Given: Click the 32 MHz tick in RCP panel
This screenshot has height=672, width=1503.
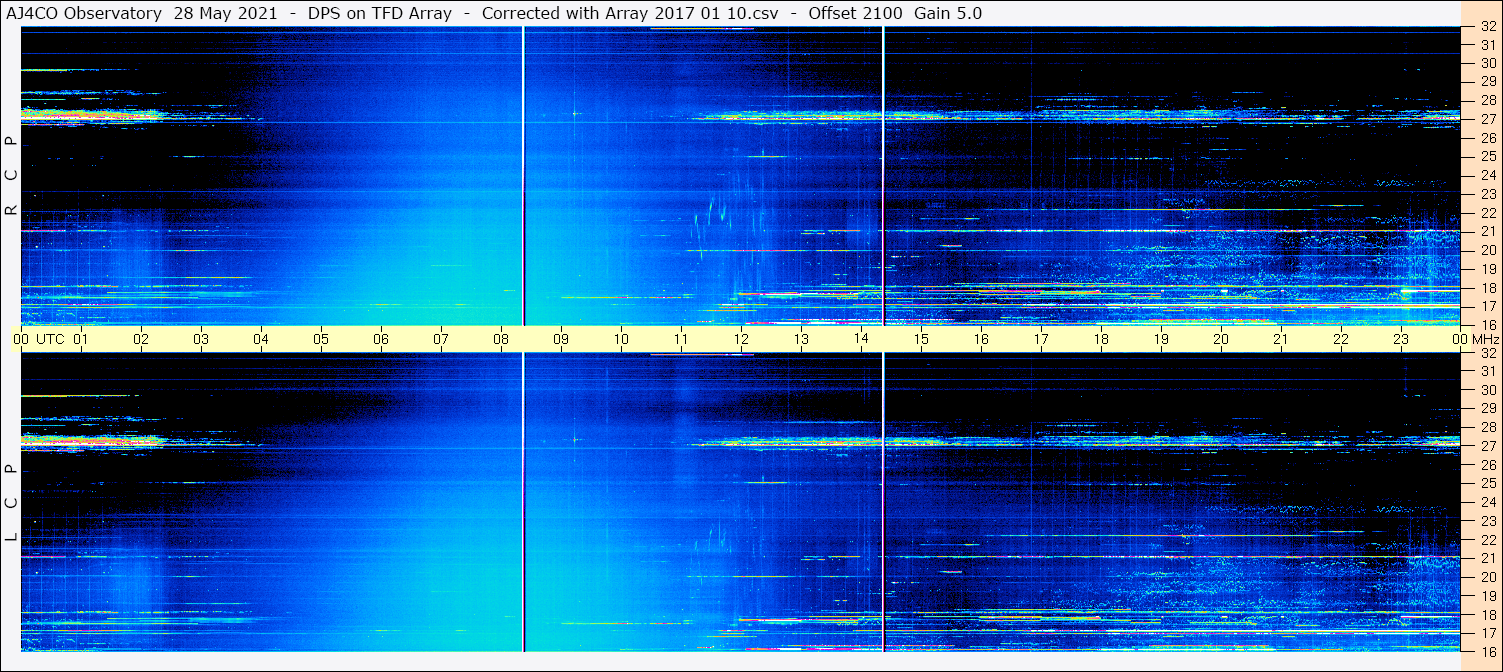Looking at the screenshot, I should 1487,27.
